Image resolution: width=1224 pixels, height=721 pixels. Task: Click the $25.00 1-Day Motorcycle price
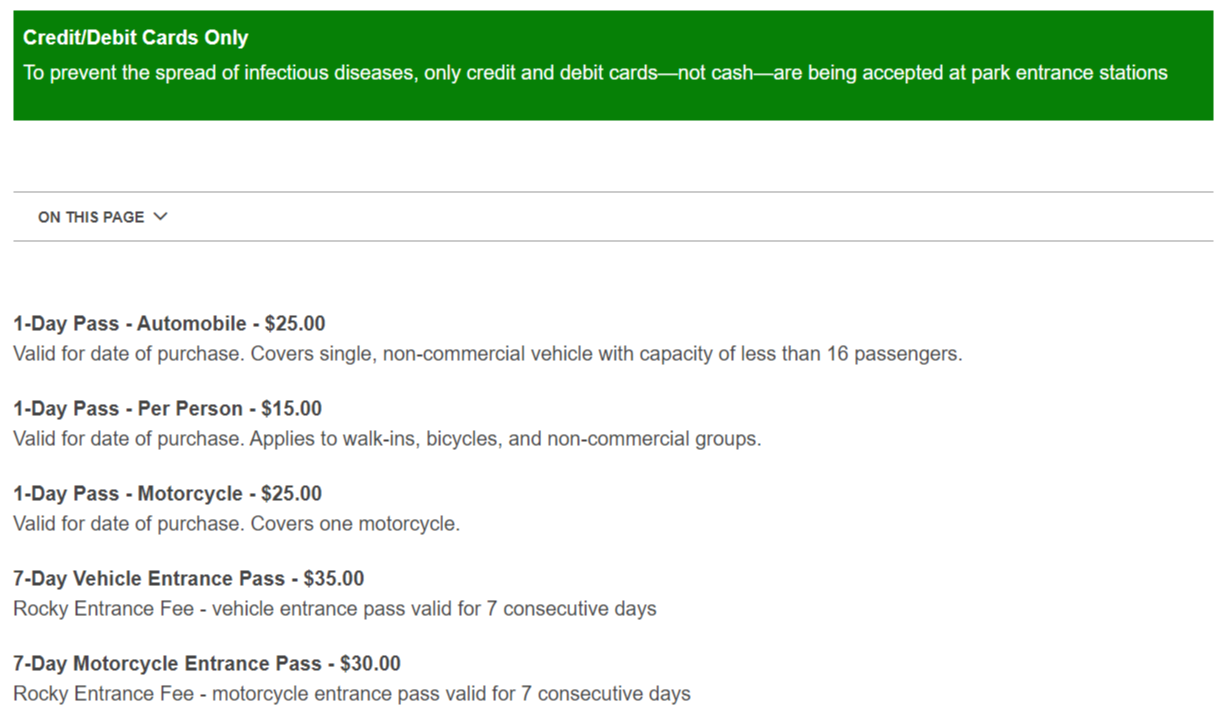point(292,494)
